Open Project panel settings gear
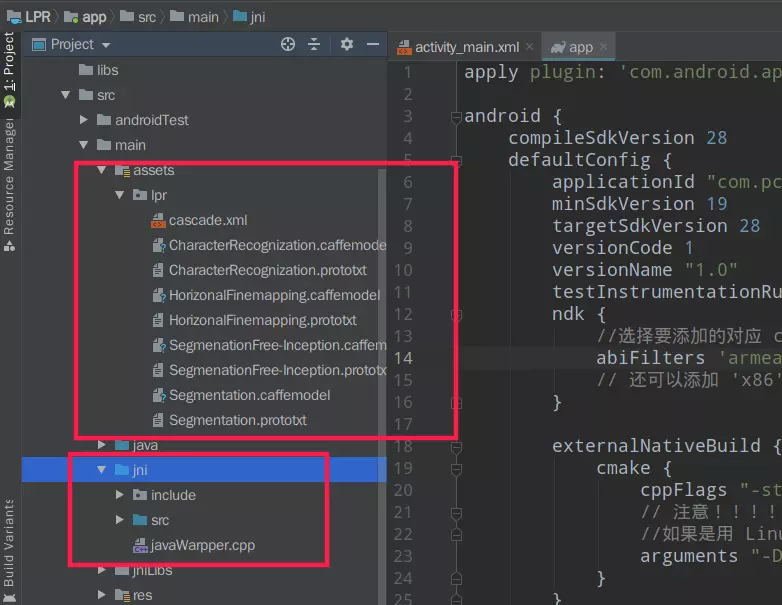 (347, 44)
